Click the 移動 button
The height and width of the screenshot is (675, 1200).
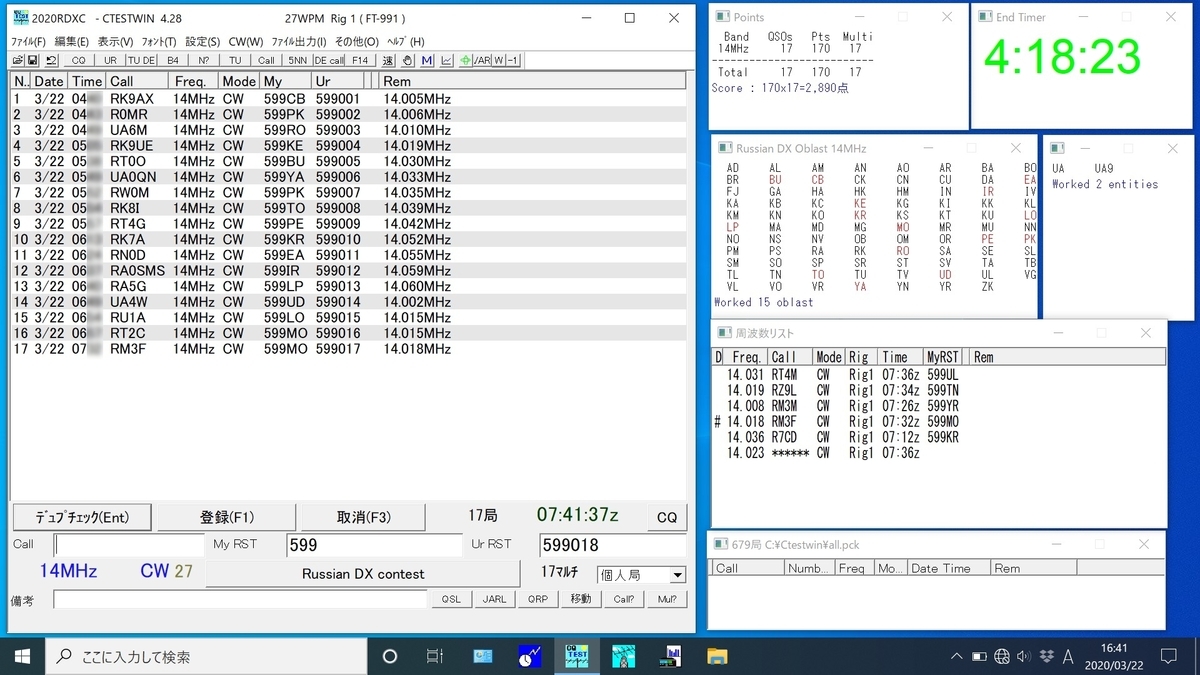point(580,599)
